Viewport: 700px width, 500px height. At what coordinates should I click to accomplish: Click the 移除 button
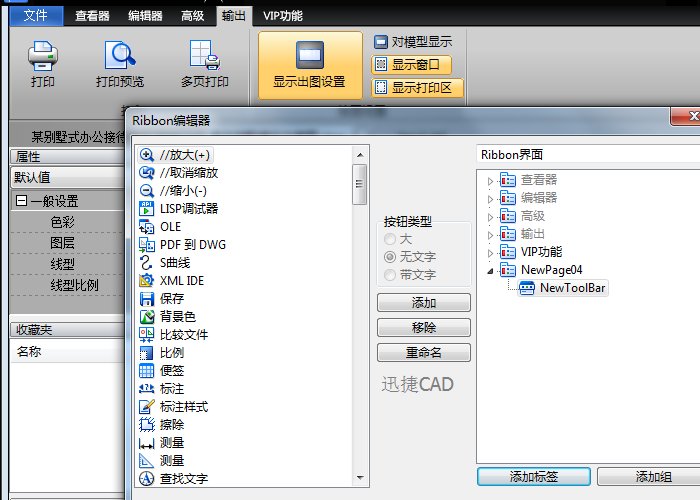(424, 328)
